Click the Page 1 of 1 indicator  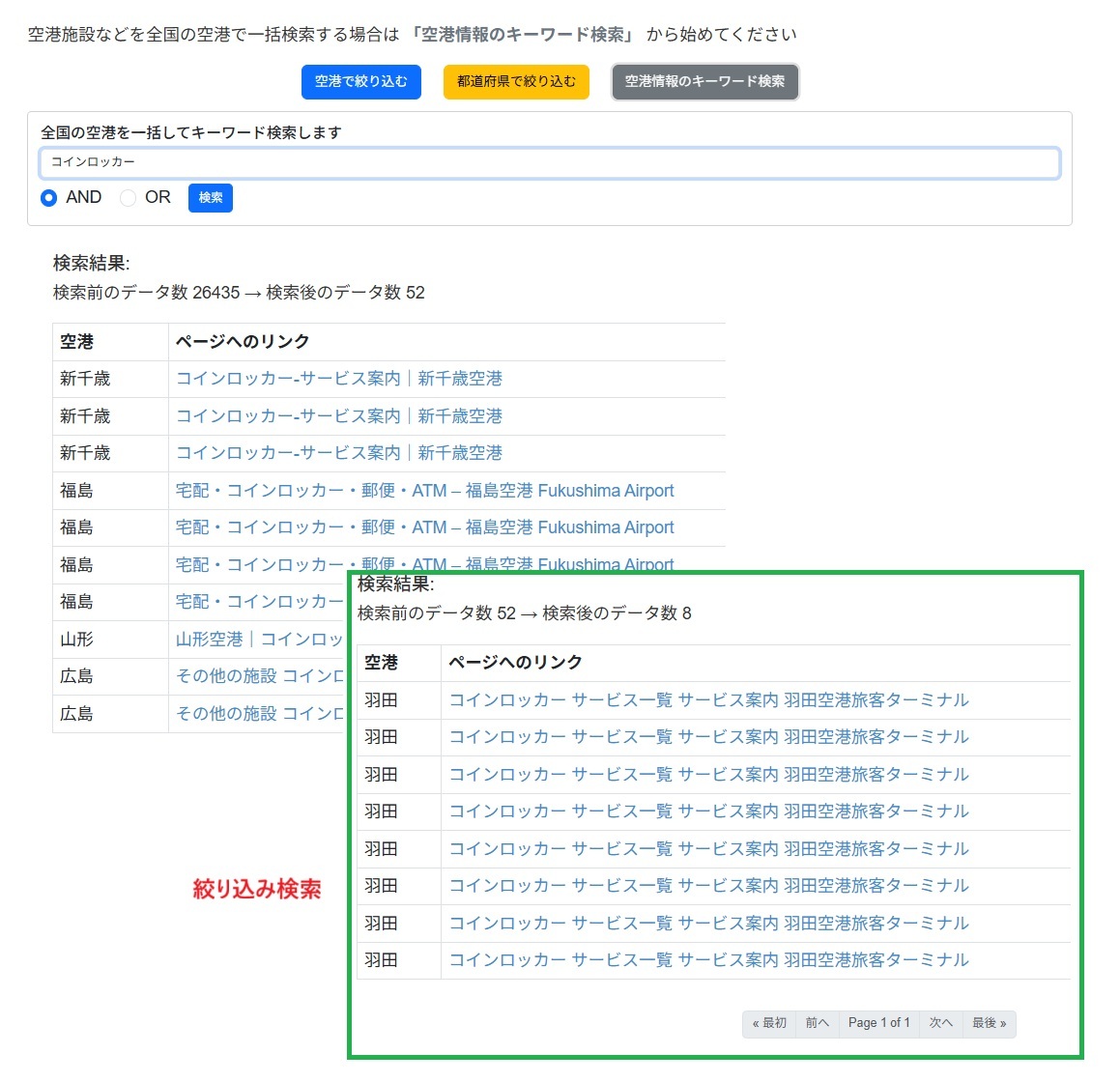click(877, 1023)
